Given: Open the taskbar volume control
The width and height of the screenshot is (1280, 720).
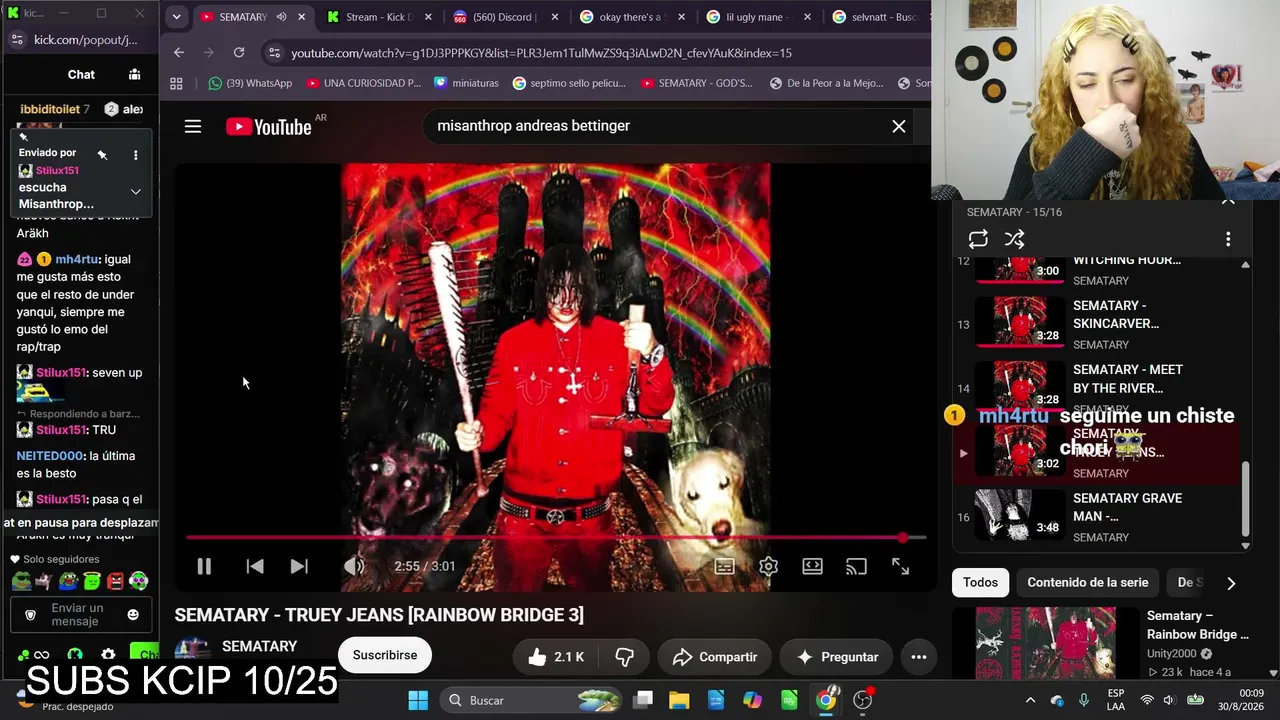Looking at the screenshot, I should tap(1169, 700).
